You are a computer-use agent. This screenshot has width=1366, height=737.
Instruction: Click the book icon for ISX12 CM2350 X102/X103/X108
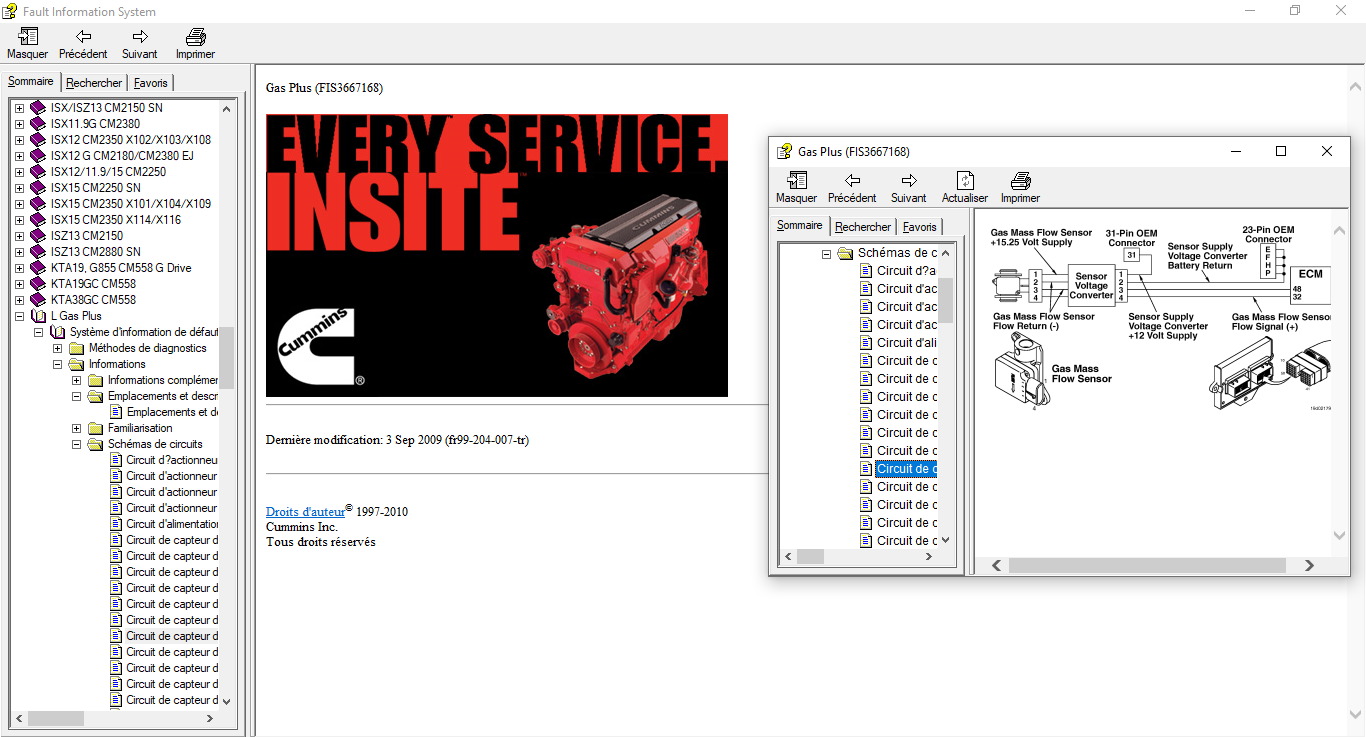pyautogui.click(x=38, y=140)
